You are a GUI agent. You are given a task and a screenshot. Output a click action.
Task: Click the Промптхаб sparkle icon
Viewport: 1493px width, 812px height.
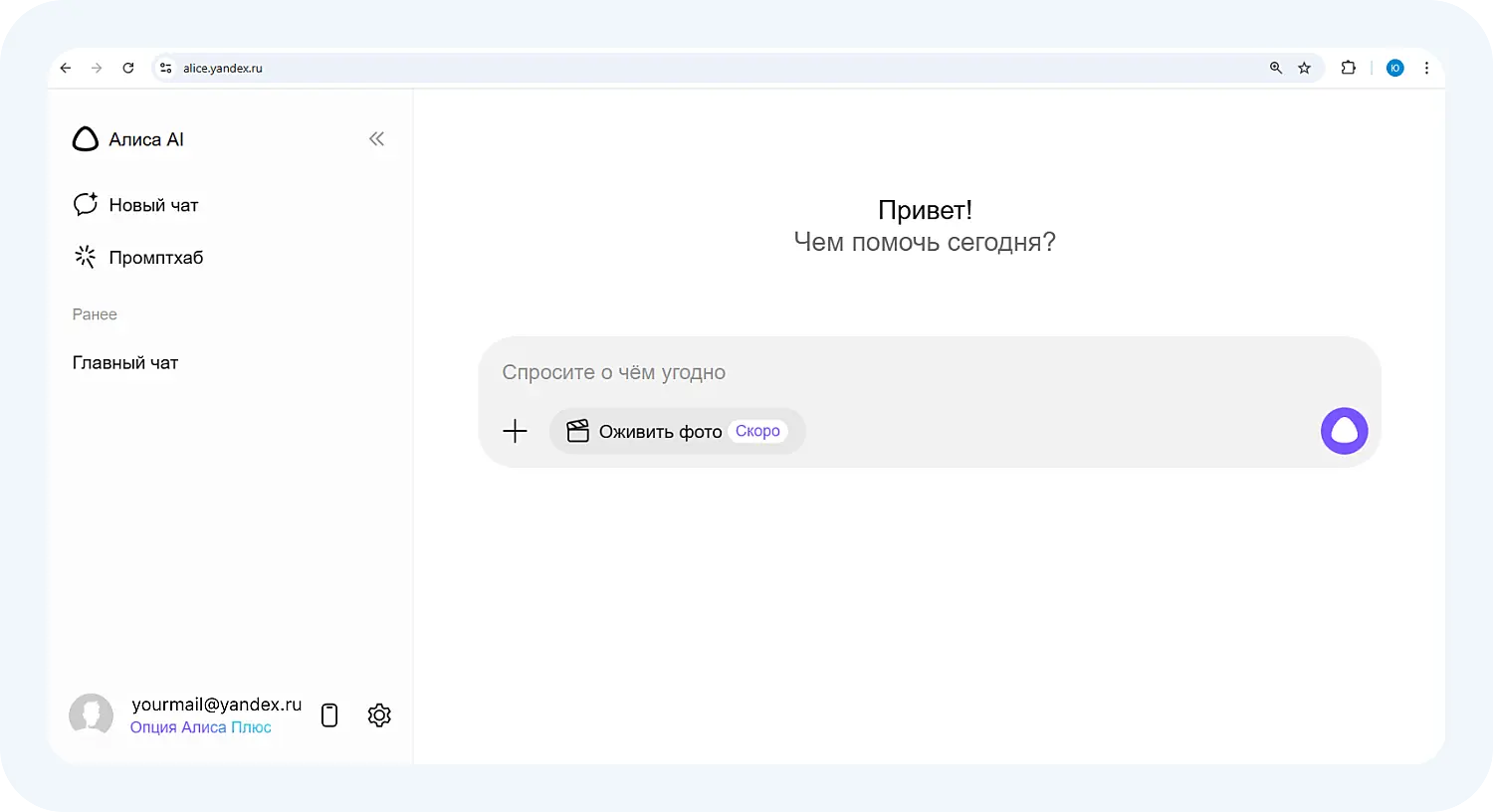86,257
